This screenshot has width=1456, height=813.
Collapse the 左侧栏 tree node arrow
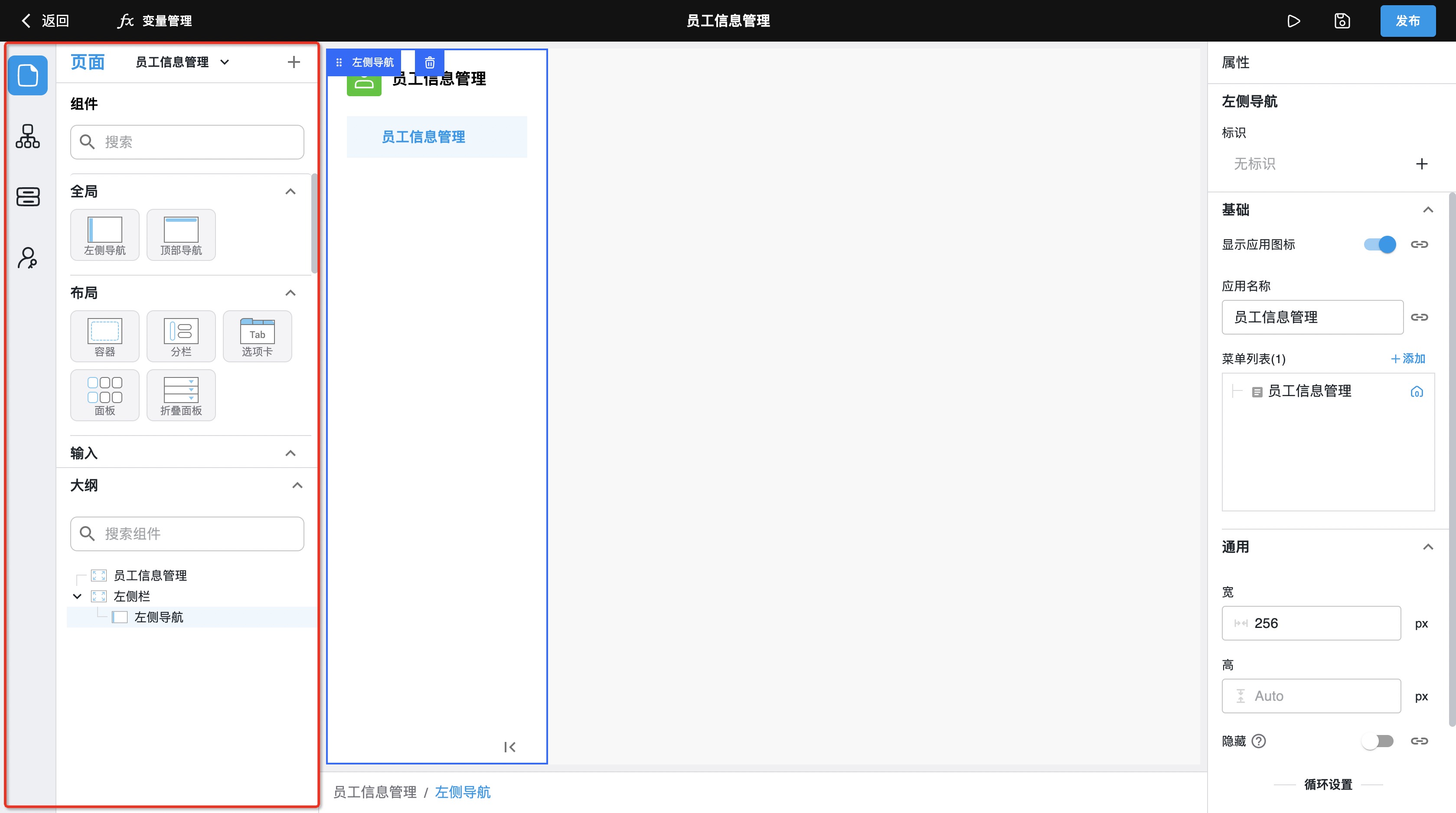[78, 596]
